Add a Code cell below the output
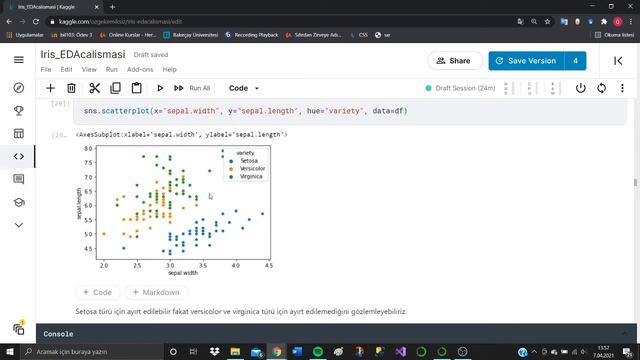This screenshot has width=640, height=360. [97, 292]
